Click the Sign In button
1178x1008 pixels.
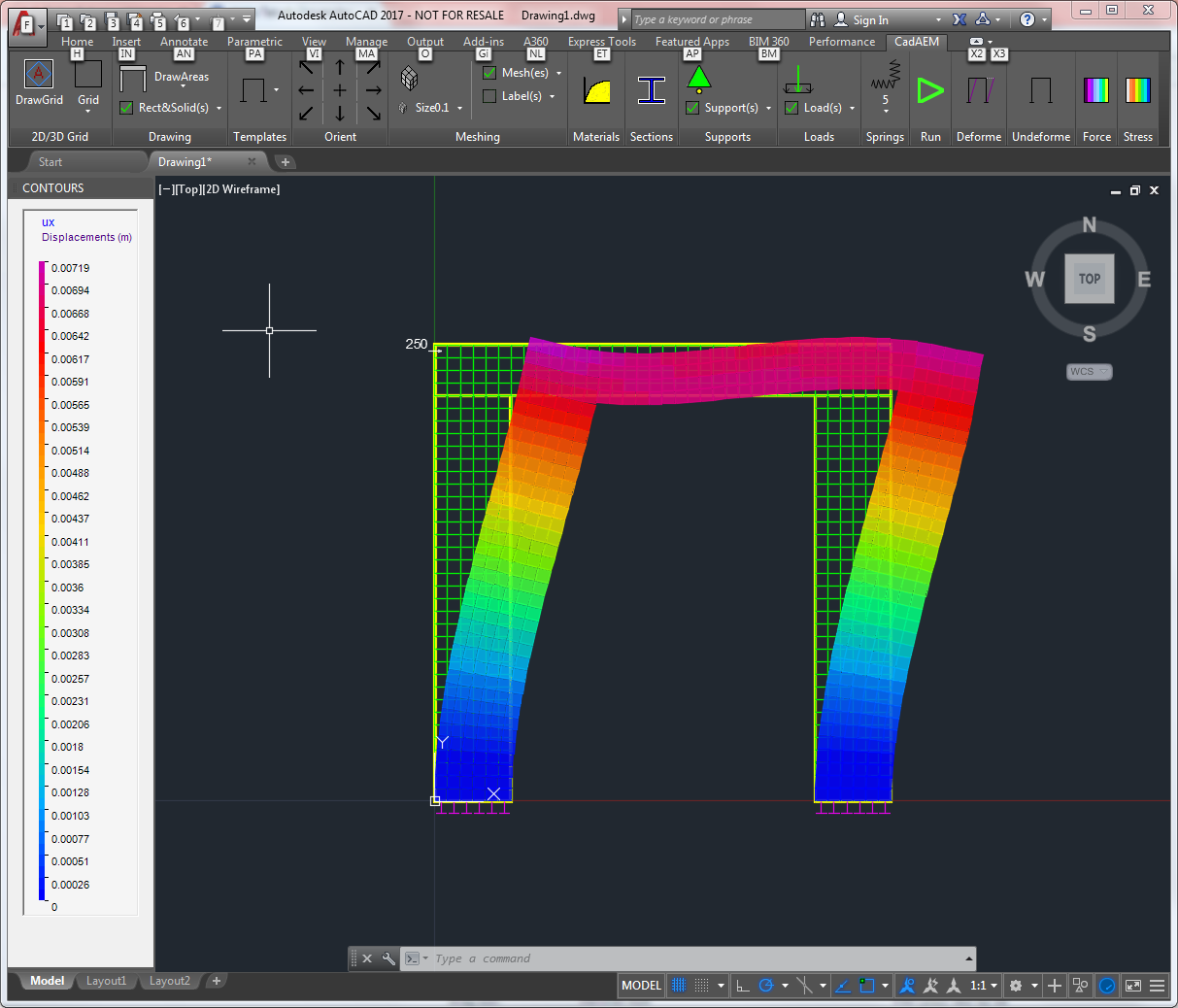coord(870,20)
